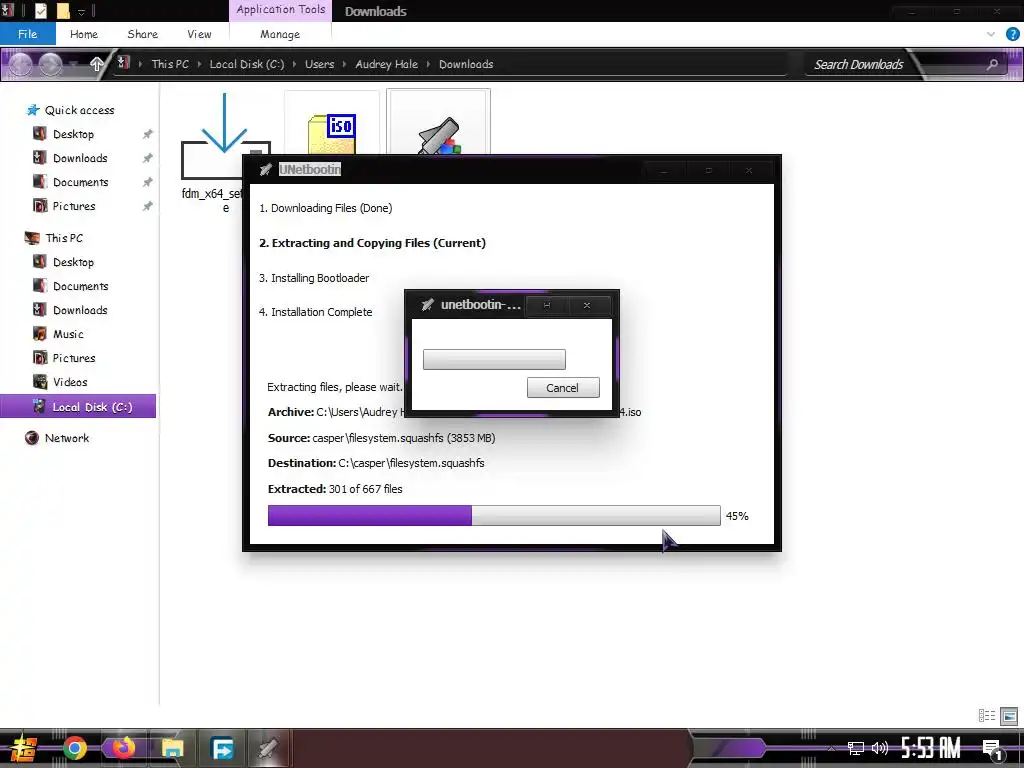
Task: Open the network status tray icon
Action: (x=855, y=748)
